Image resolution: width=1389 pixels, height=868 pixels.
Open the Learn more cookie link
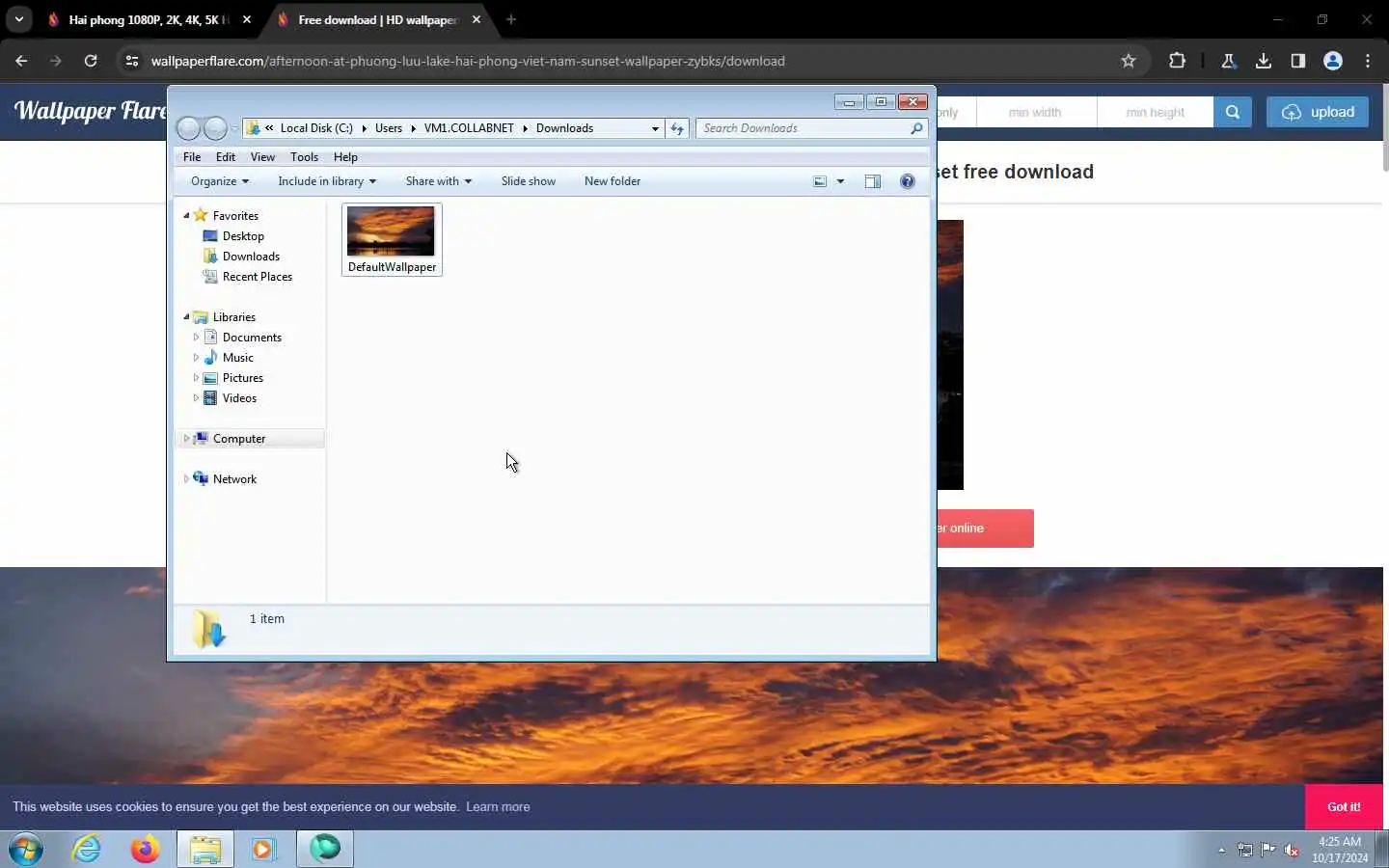click(x=498, y=807)
